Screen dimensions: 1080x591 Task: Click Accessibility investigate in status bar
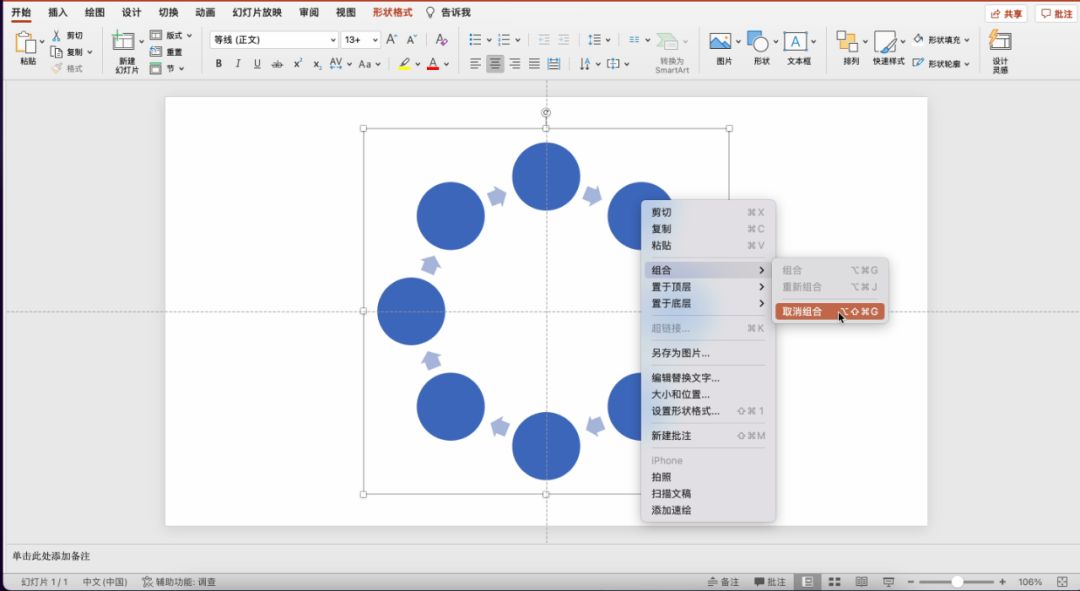click(x=179, y=582)
